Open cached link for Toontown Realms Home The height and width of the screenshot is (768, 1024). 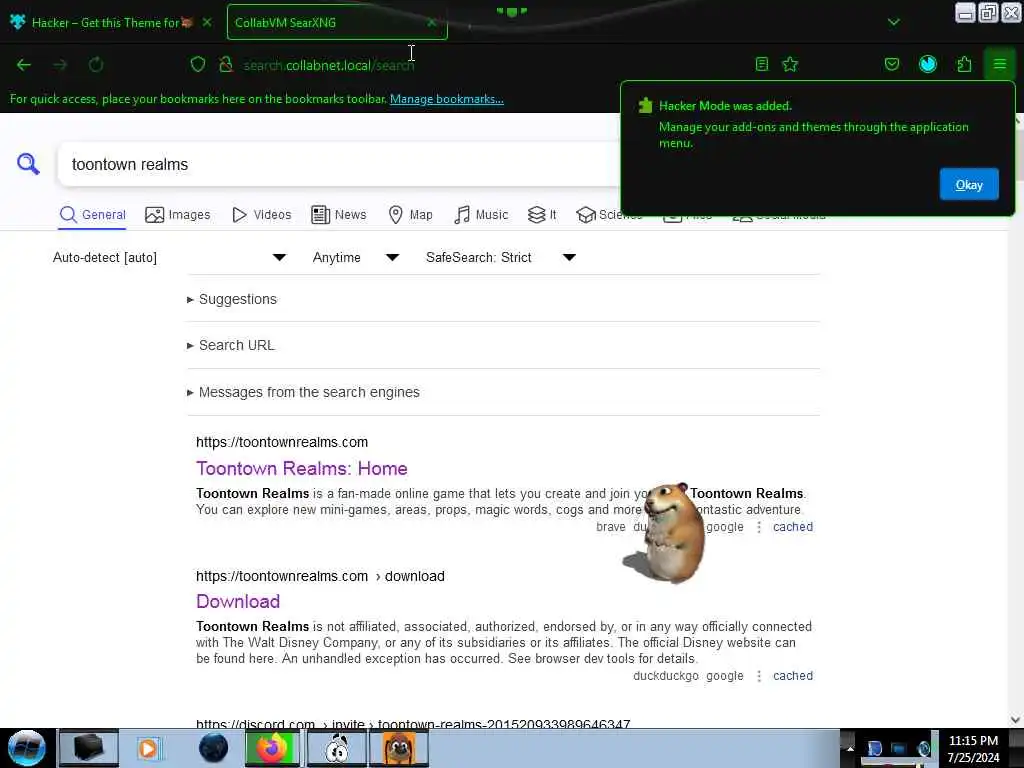coord(793,527)
